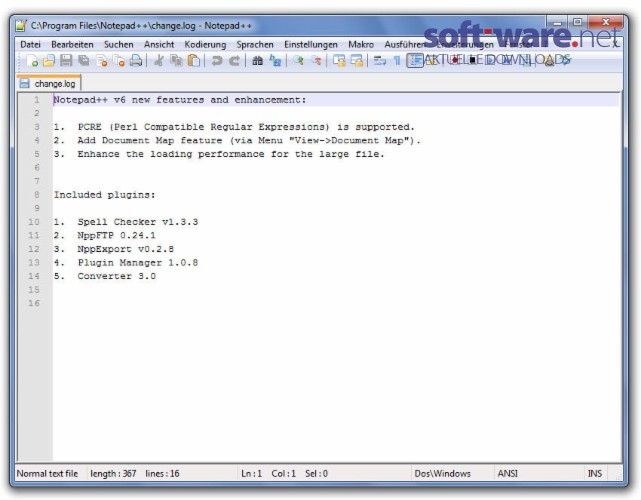Open the Kodierung menu
The image size is (641, 500).
coord(205,44)
